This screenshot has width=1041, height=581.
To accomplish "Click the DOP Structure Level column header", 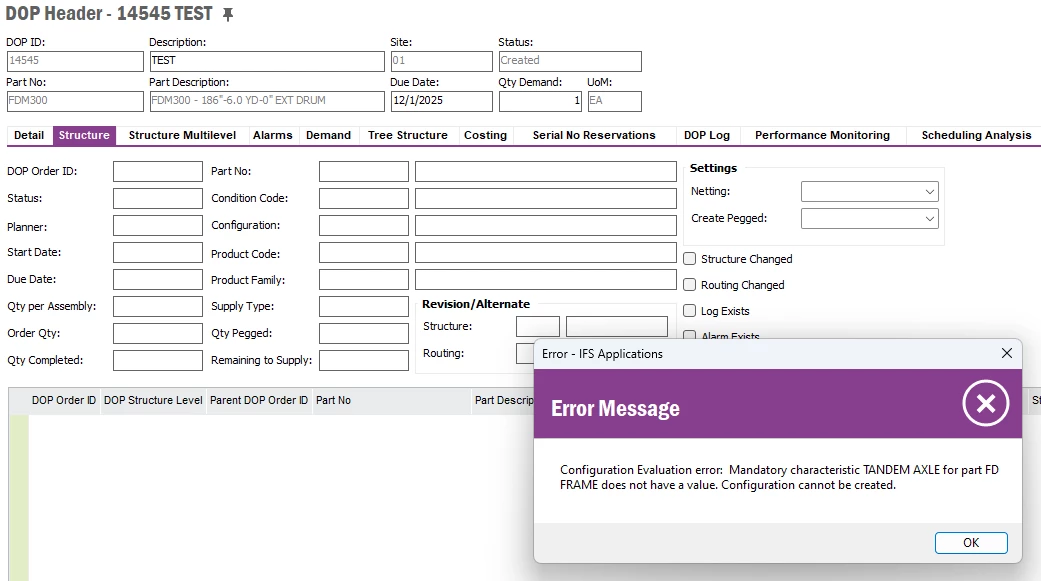I will click(153, 400).
